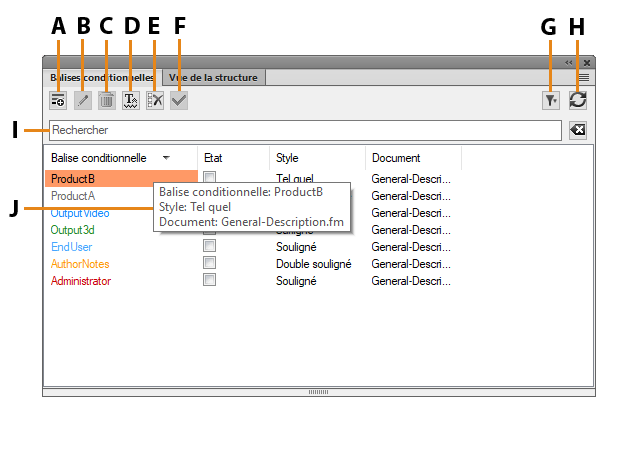622x452 pixels.
Task: Select the Balises conditionnelles tab
Action: pyautogui.click(x=101, y=77)
